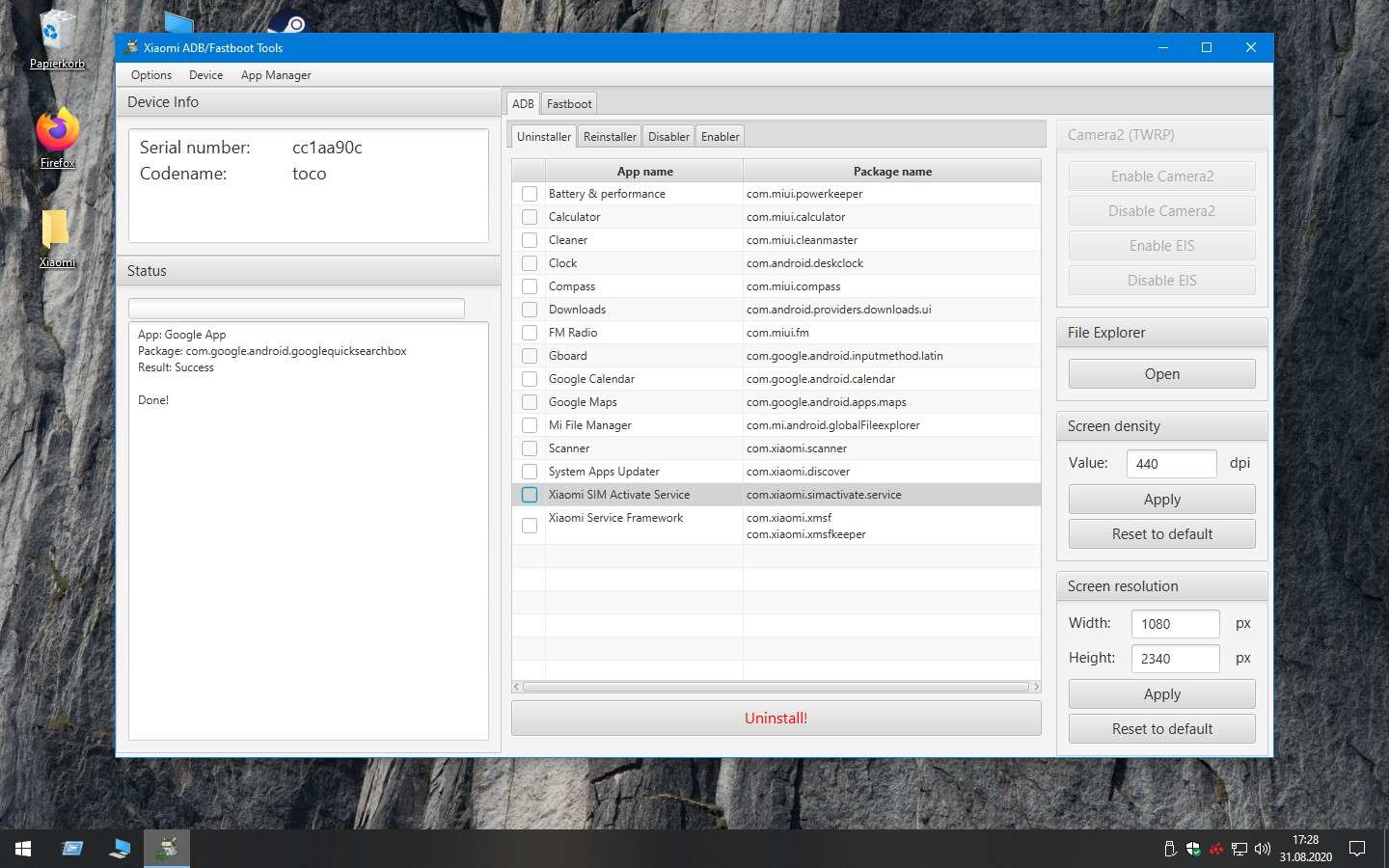Image resolution: width=1389 pixels, height=868 pixels.
Task: Tick the Scanner checkbox
Action: click(x=530, y=448)
